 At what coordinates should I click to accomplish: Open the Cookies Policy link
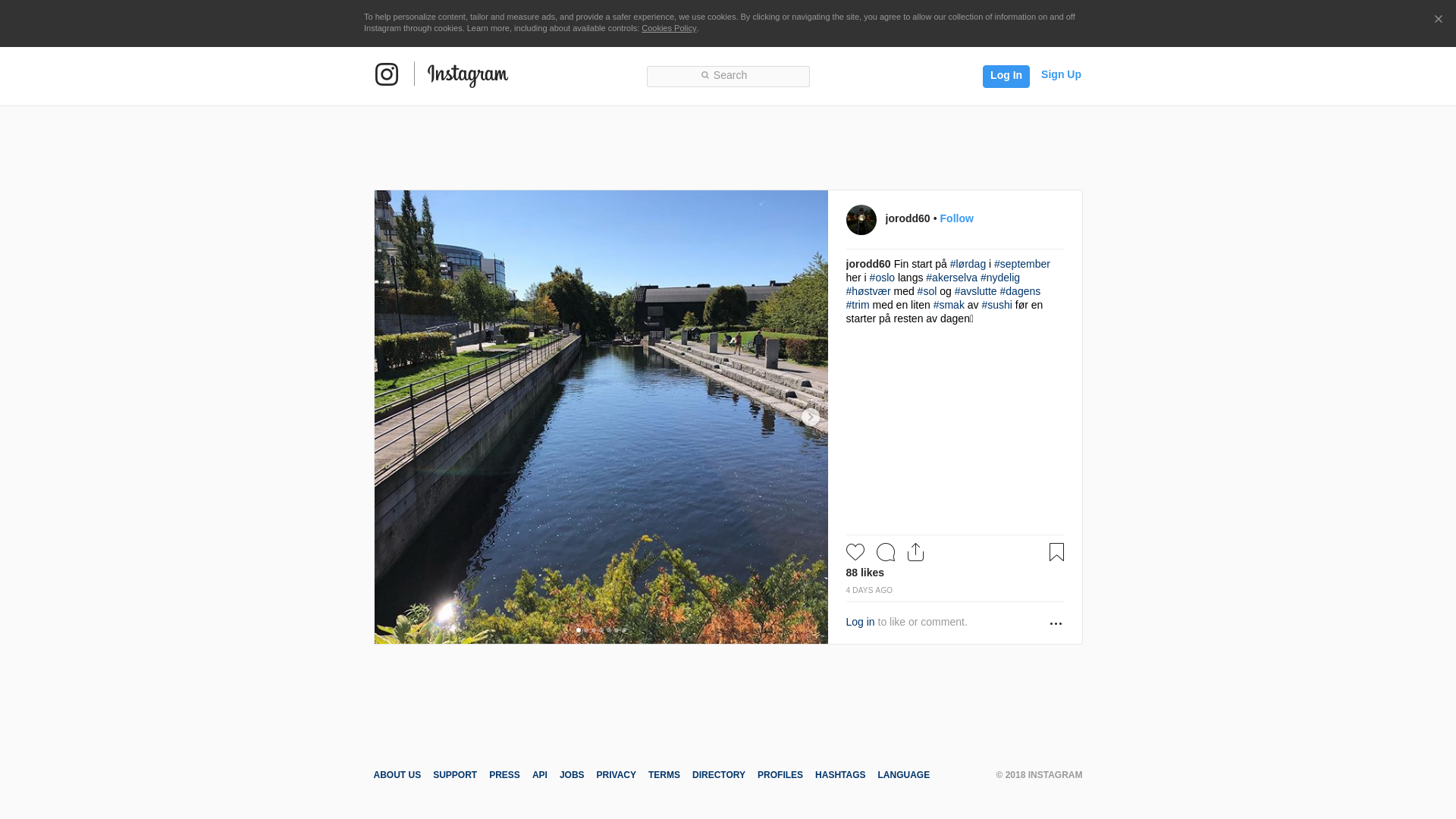tap(668, 28)
